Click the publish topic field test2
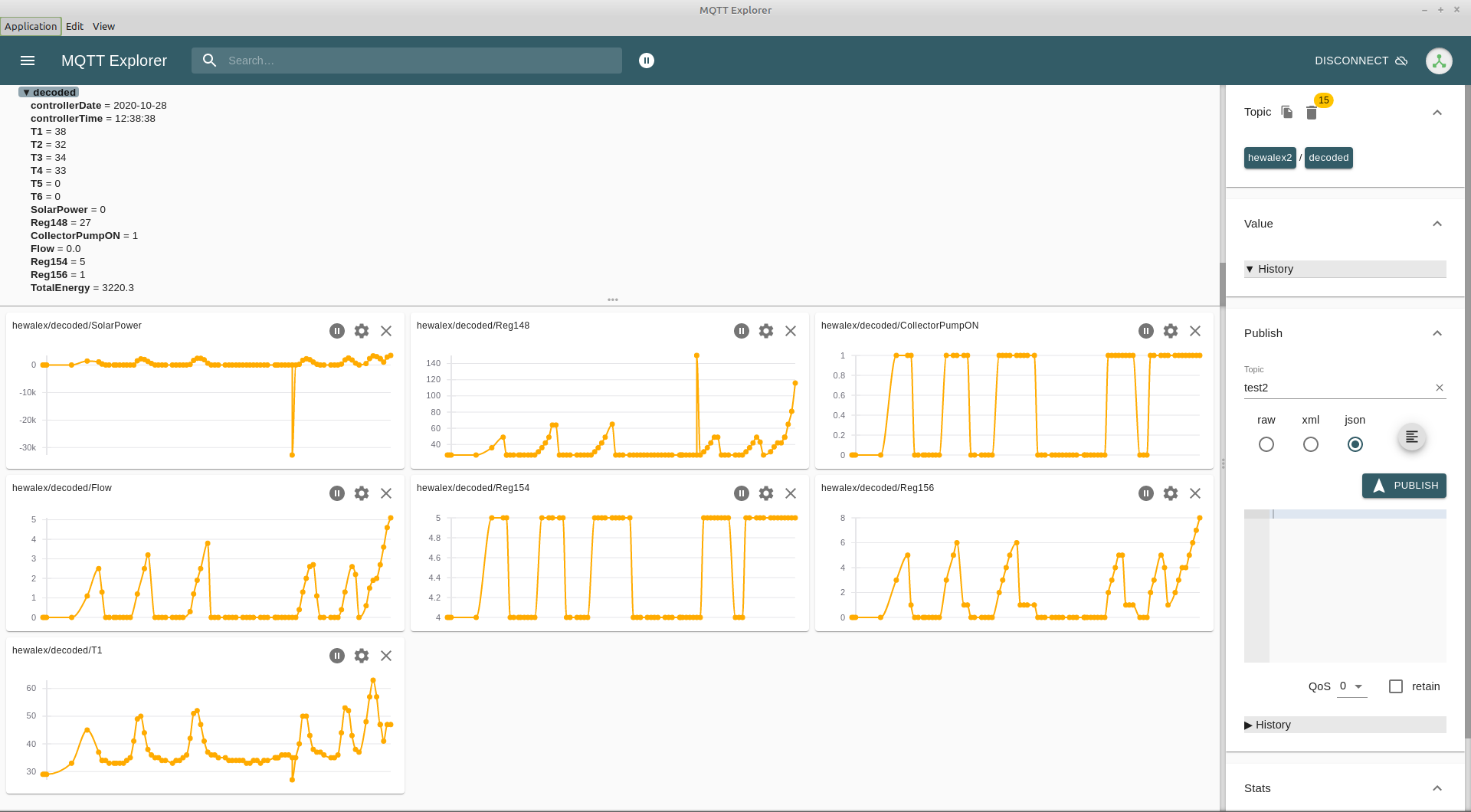Image resolution: width=1471 pixels, height=812 pixels. pos(1338,388)
